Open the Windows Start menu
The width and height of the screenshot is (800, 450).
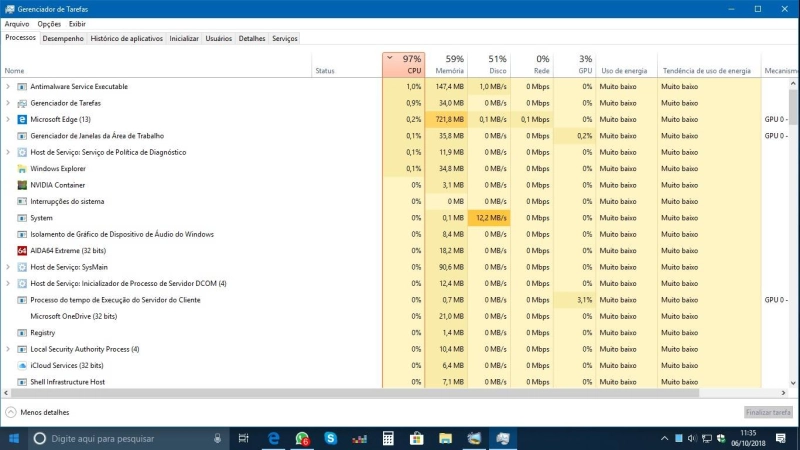pos(14,438)
